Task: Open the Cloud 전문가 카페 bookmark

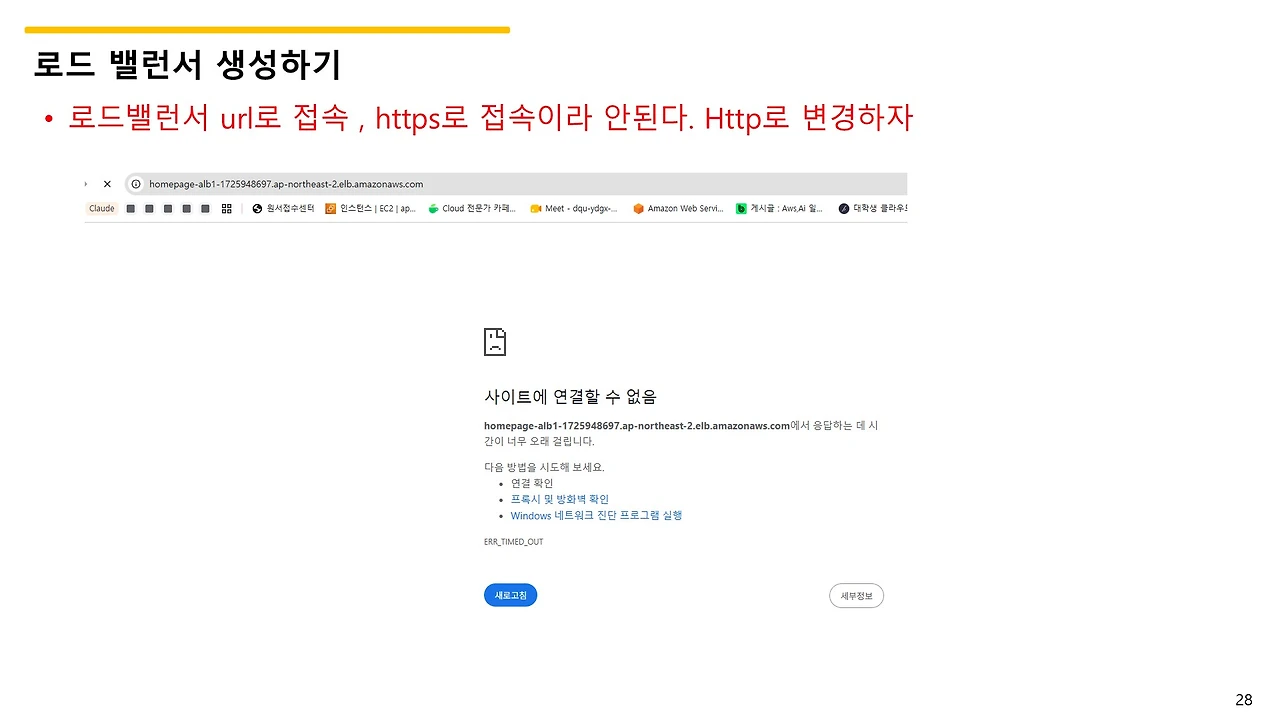Action: (472, 209)
